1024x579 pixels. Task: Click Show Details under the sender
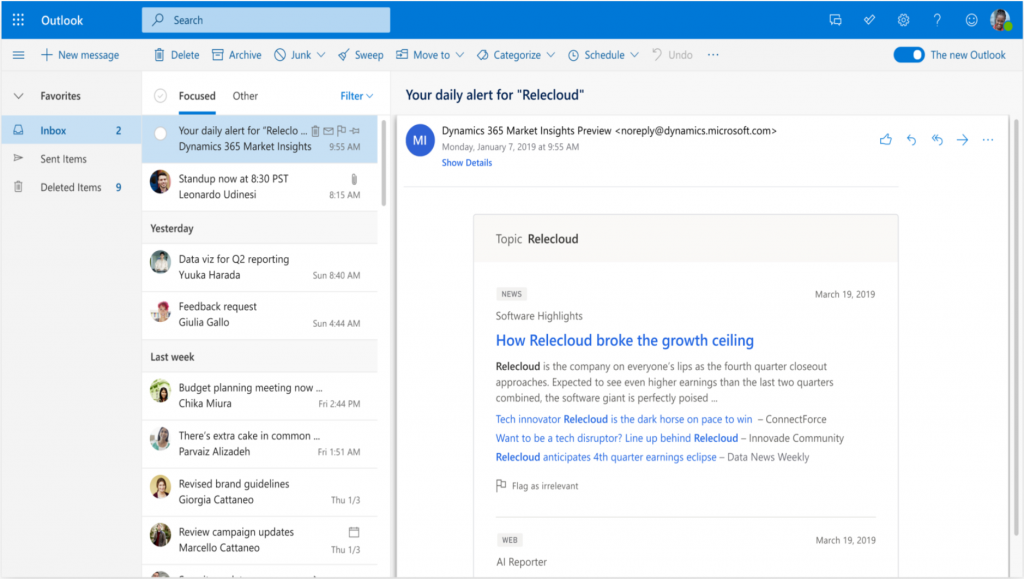466,161
